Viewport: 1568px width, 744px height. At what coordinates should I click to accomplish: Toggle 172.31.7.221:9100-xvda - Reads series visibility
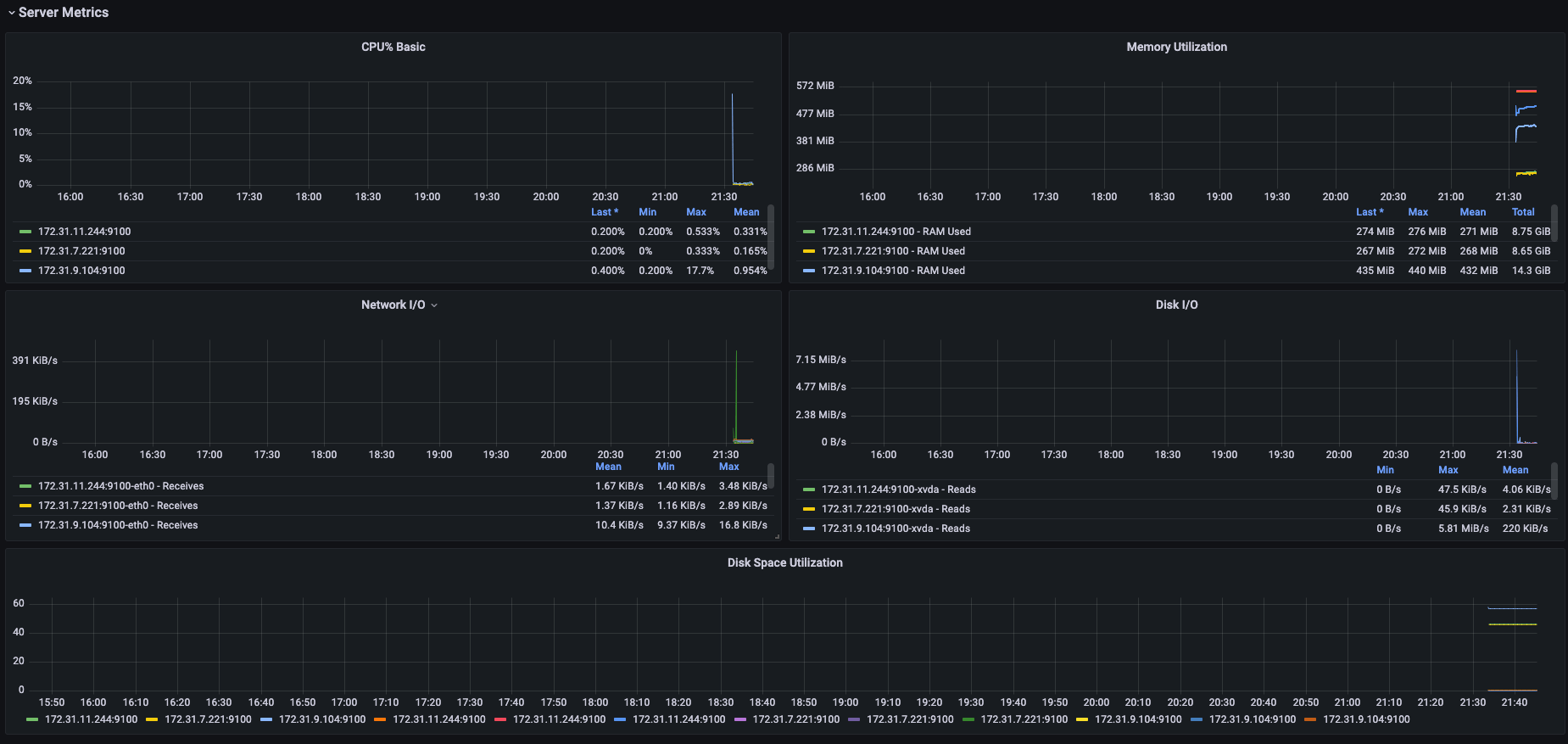point(896,509)
